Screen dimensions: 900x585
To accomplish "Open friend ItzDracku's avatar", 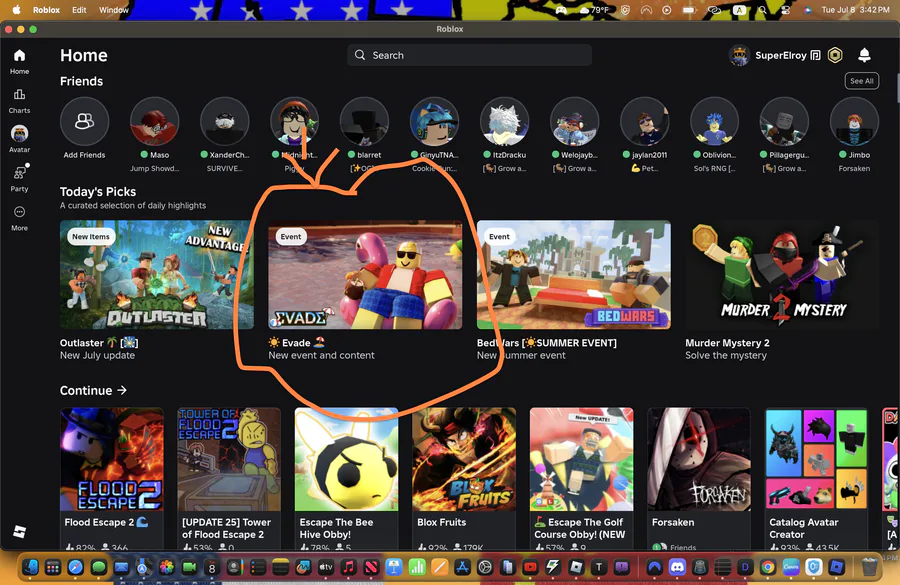I will pos(505,121).
